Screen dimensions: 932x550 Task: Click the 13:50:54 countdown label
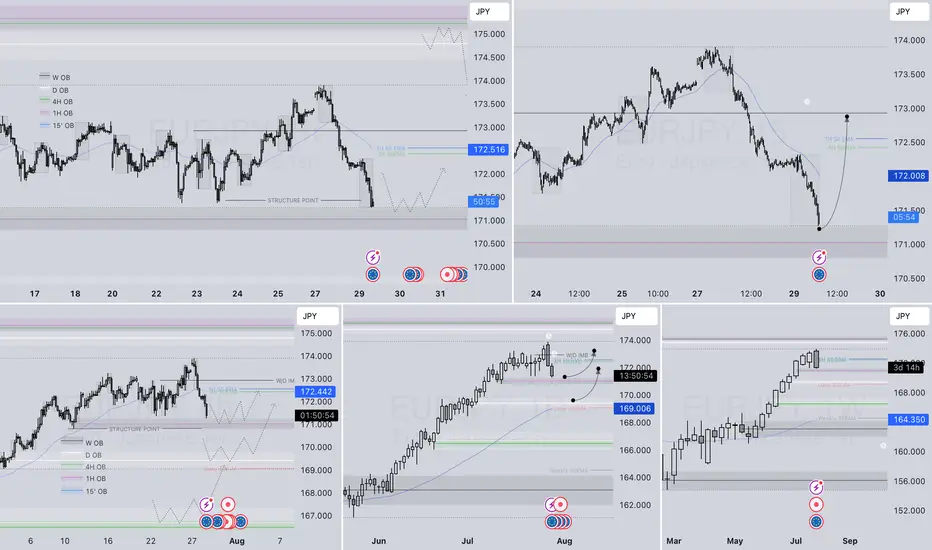click(635, 376)
